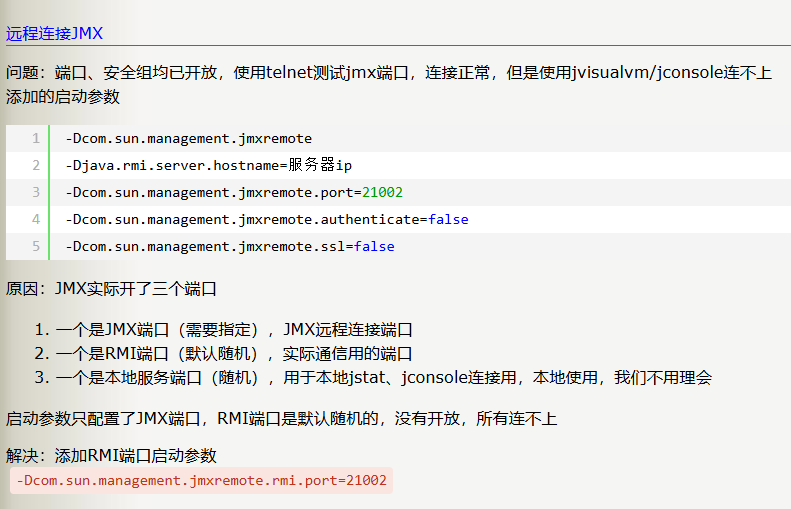The image size is (791, 509).
Task: Select code line -Dcom.sun.management.jmxremote
Action: (x=189, y=138)
